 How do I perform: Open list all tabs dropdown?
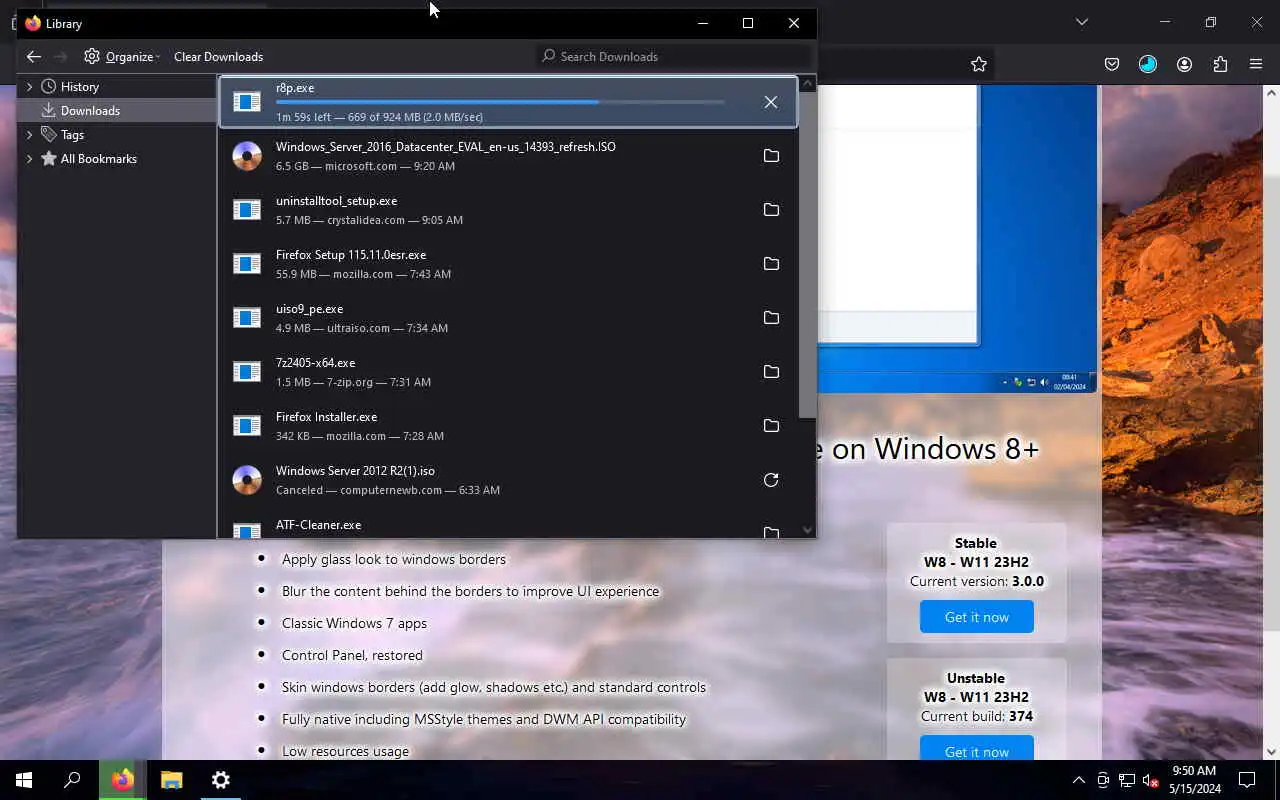(x=1082, y=22)
